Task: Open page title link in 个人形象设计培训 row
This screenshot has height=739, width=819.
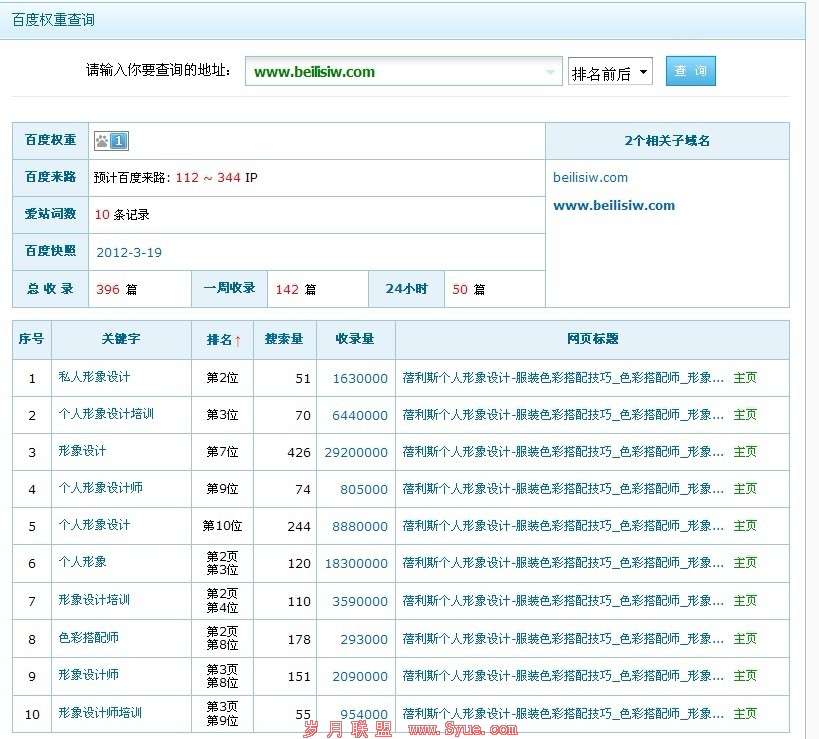Action: (563, 415)
